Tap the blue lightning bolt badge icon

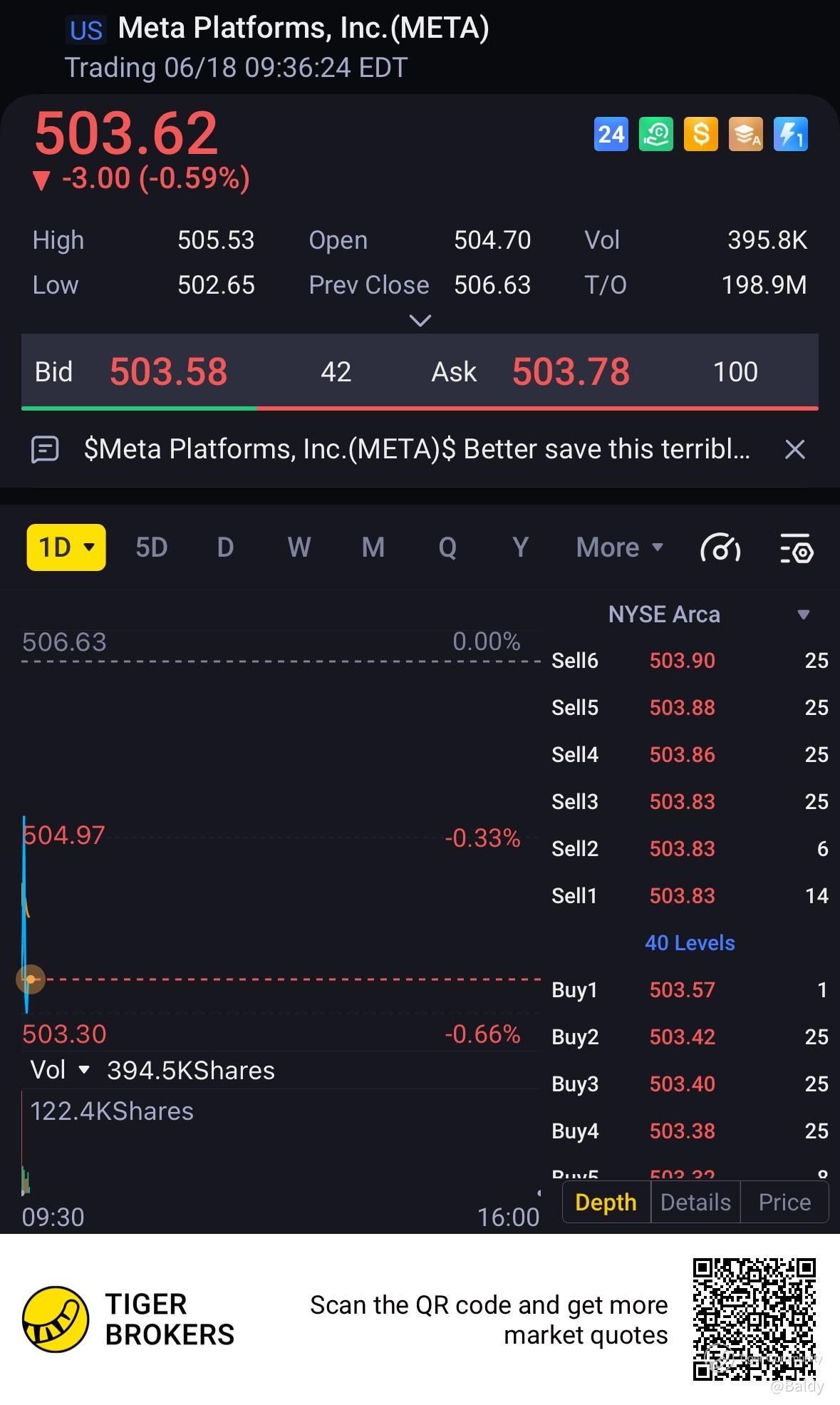791,134
